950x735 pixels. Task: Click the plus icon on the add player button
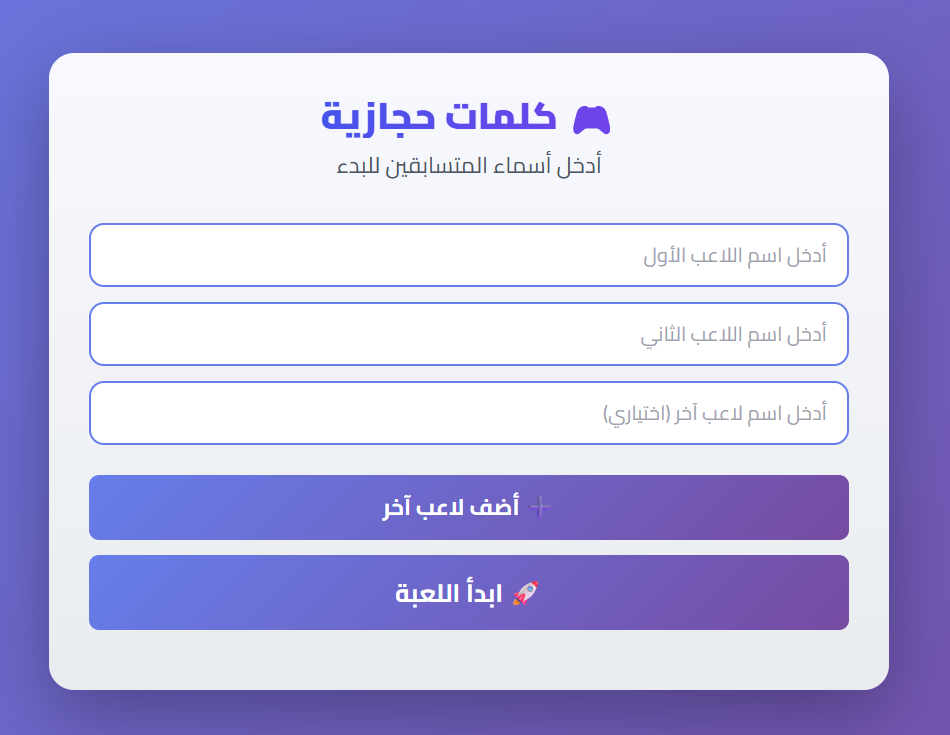[x=541, y=507]
